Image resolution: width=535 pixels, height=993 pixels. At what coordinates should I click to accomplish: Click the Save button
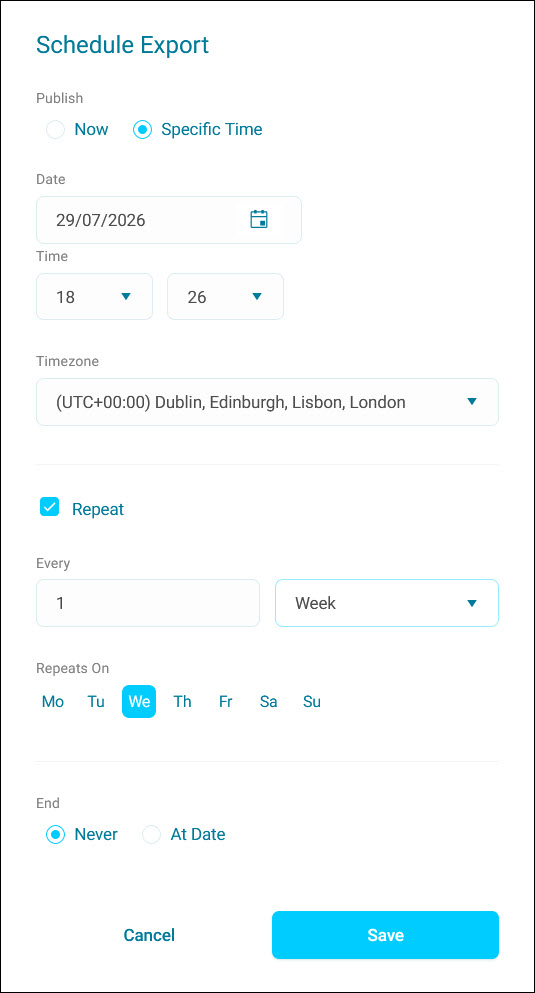(x=386, y=935)
